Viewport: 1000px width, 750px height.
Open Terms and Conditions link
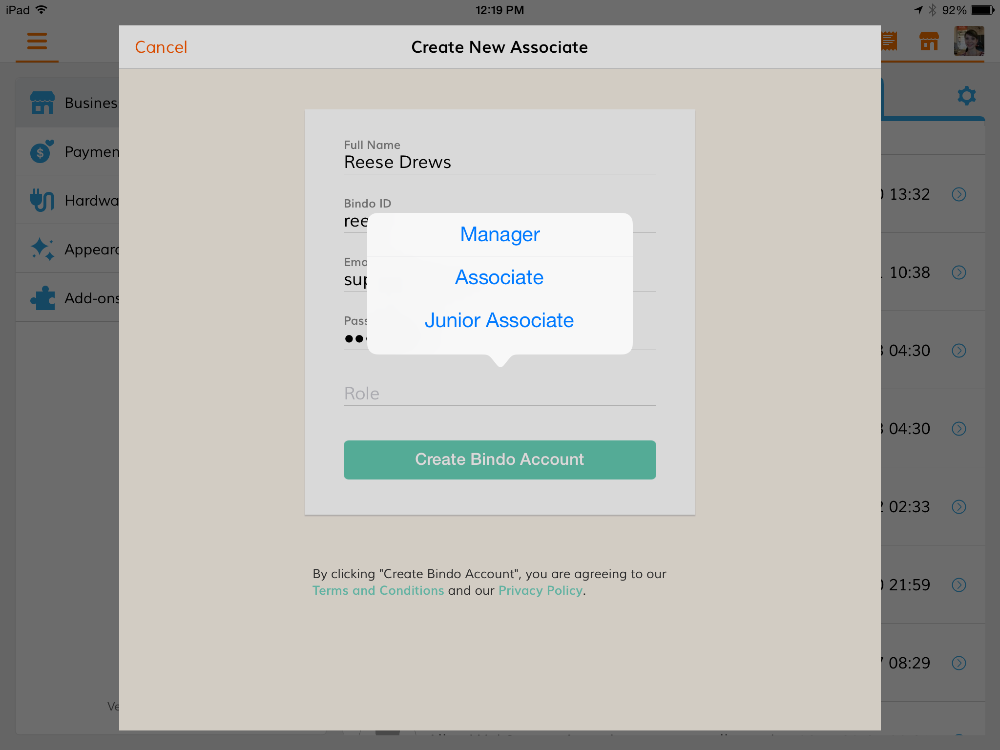coord(378,591)
